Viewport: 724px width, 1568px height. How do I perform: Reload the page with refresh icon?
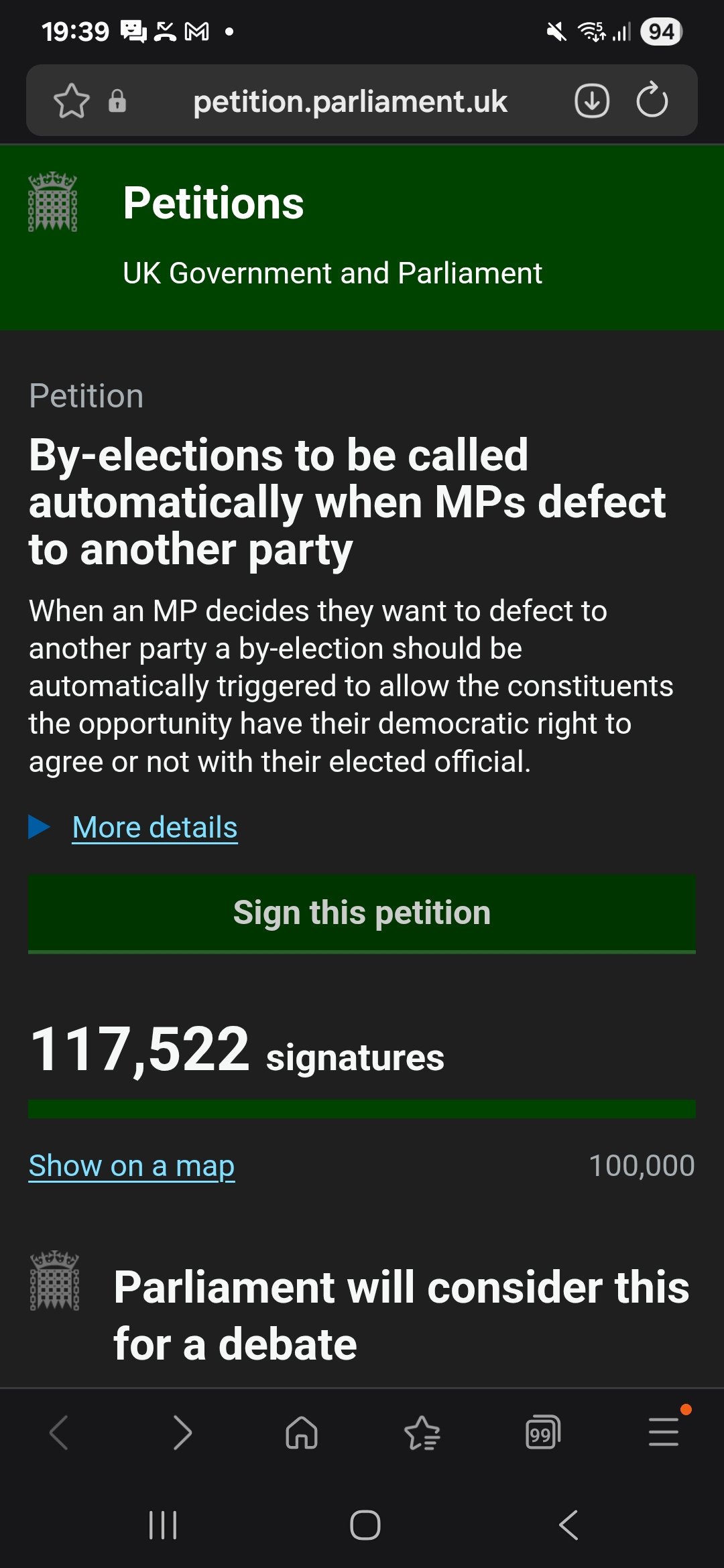click(x=652, y=101)
